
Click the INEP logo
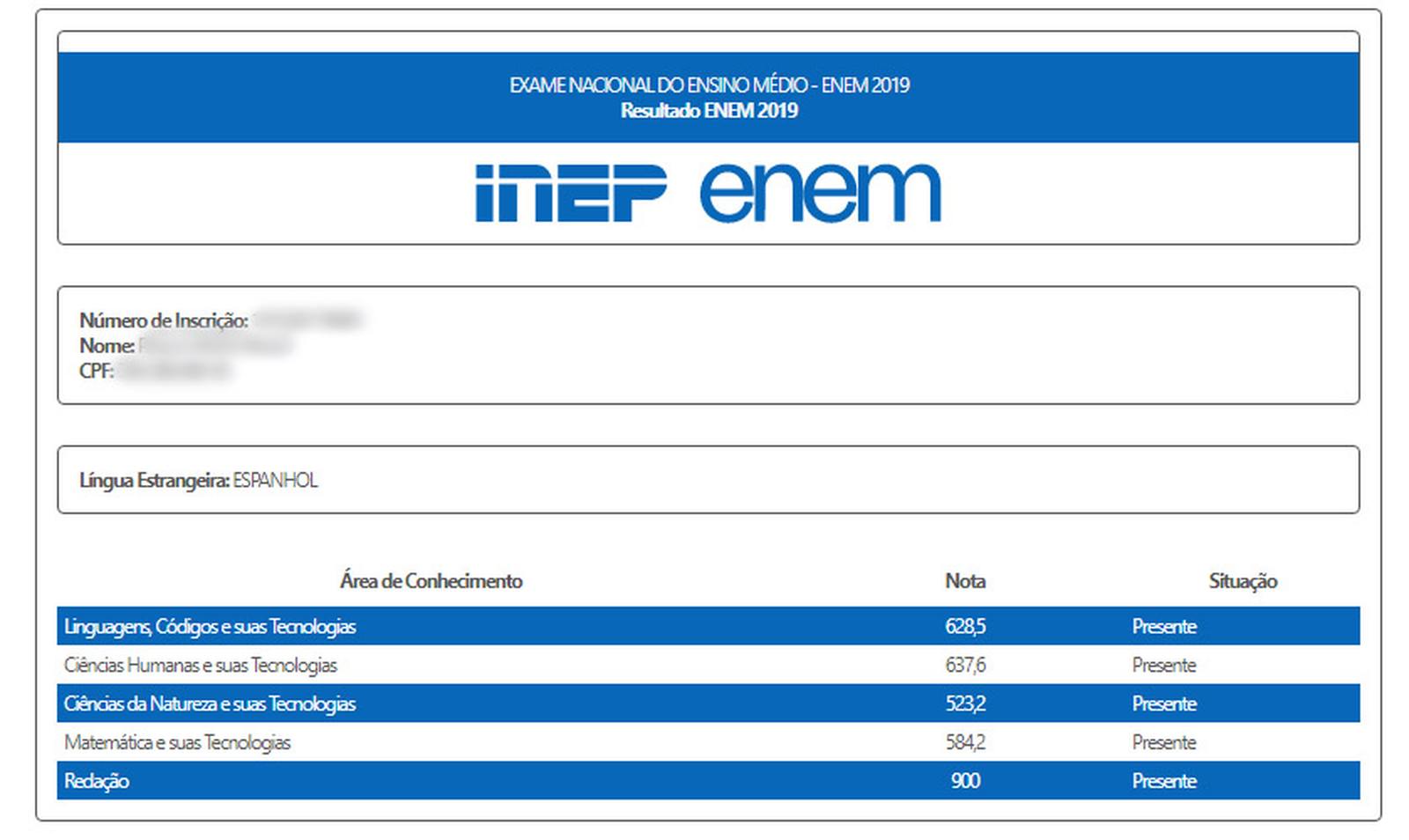(x=570, y=193)
